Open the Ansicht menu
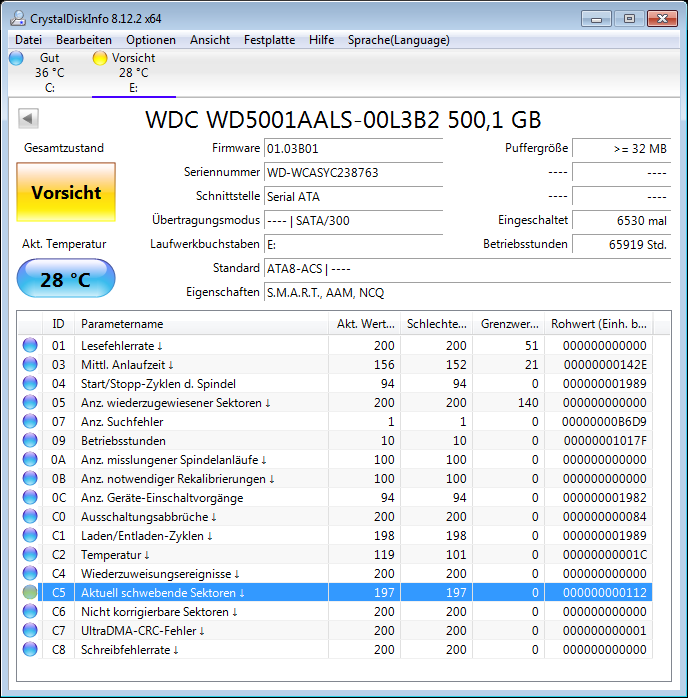Image resolution: width=688 pixels, height=698 pixels. [x=210, y=40]
